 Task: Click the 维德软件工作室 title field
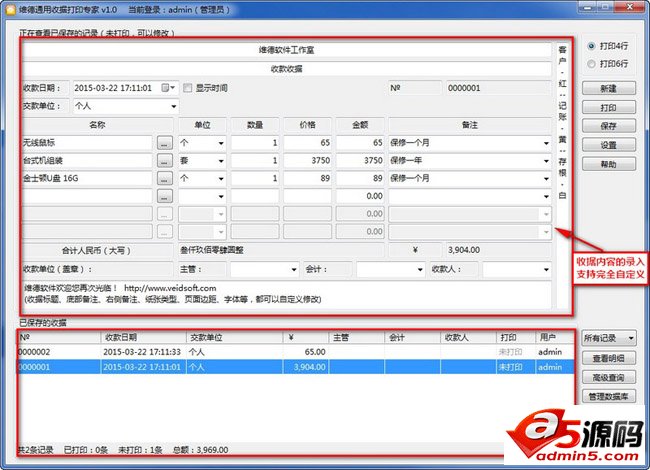coord(286,50)
